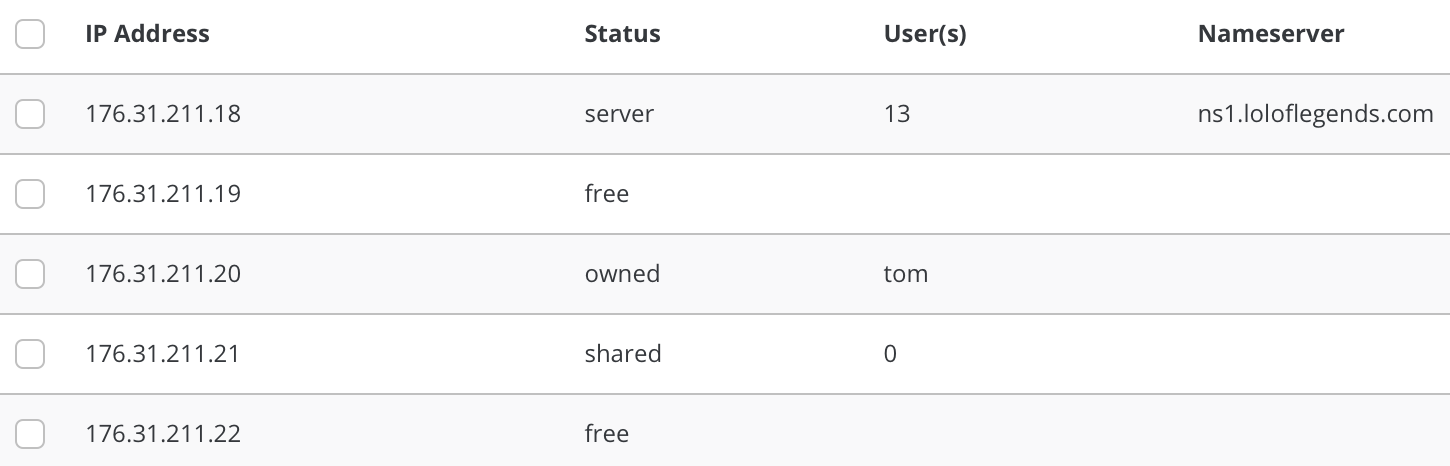Click the server status cell
The width and height of the screenshot is (1450, 466).
coord(619,114)
